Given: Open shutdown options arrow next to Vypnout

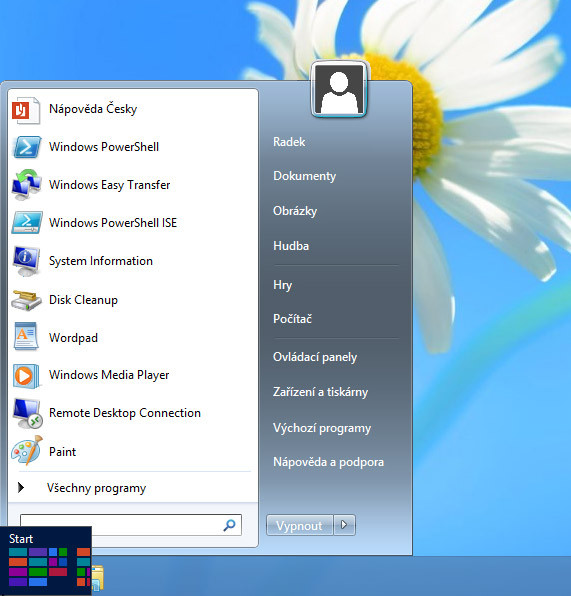Looking at the screenshot, I should [x=344, y=525].
